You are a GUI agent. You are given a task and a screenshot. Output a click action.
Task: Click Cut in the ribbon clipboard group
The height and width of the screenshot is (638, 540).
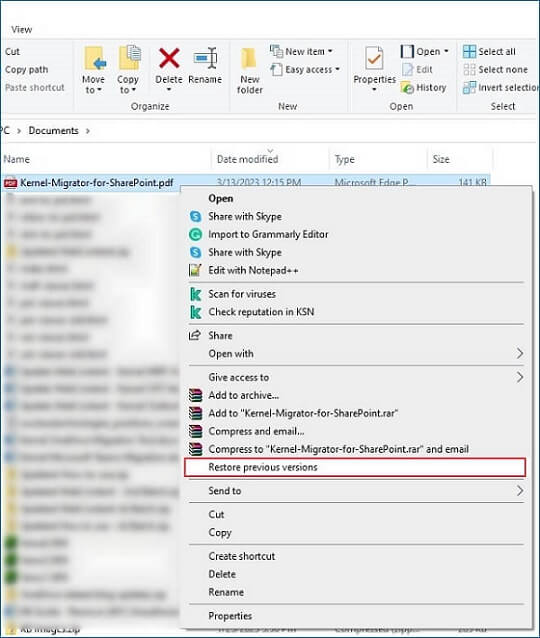pos(12,52)
